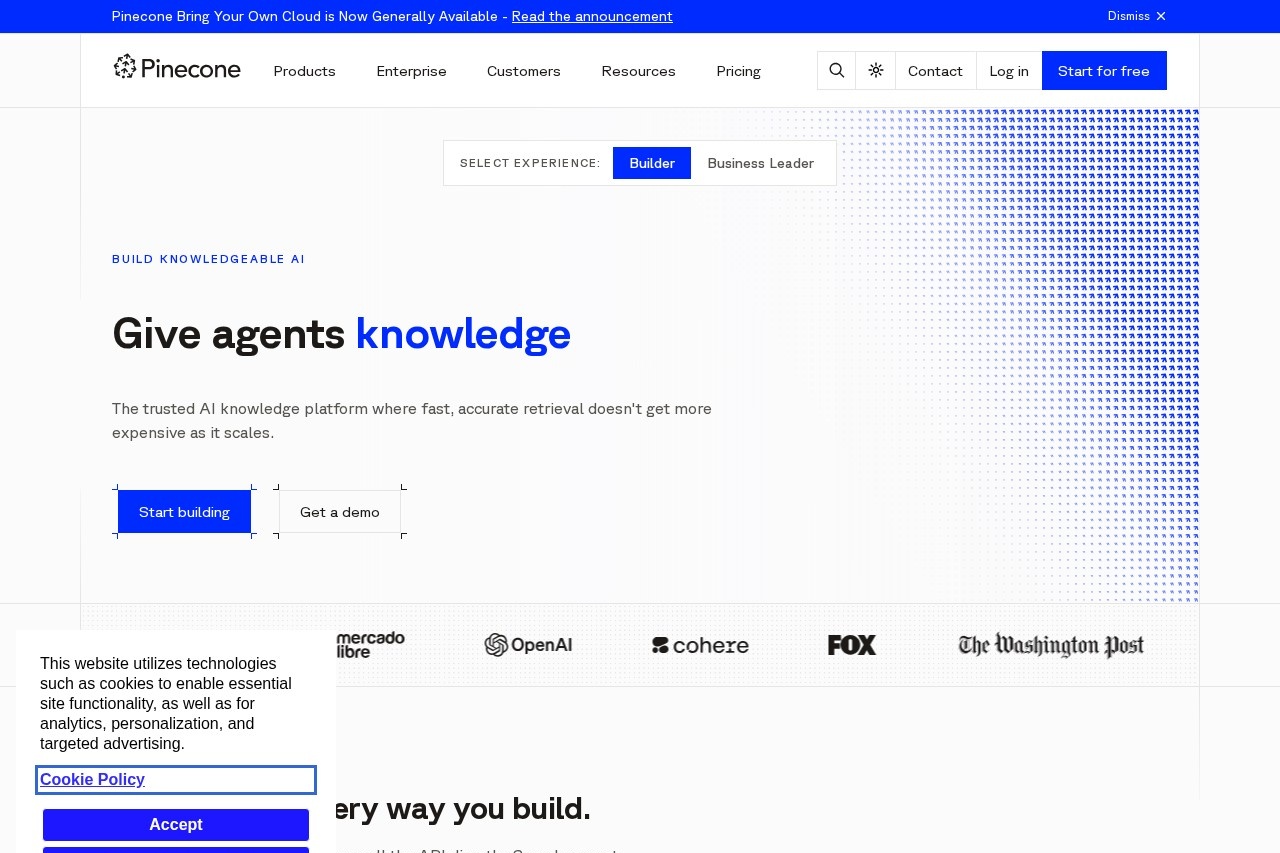Screen dimensions: 1280x853
Task: Dismiss the announcement banner
Action: (1137, 16)
